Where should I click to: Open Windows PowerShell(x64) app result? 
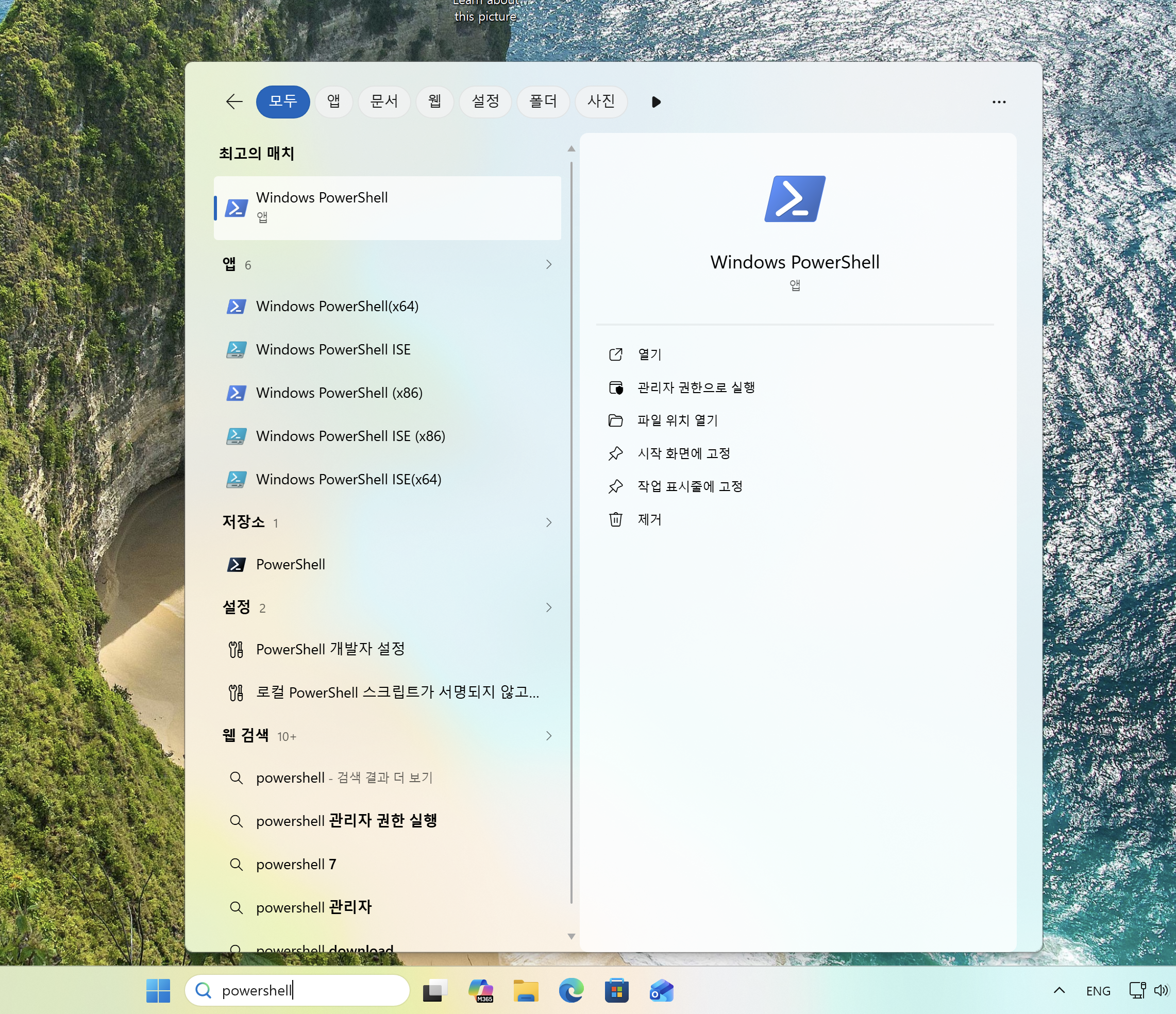coord(388,307)
